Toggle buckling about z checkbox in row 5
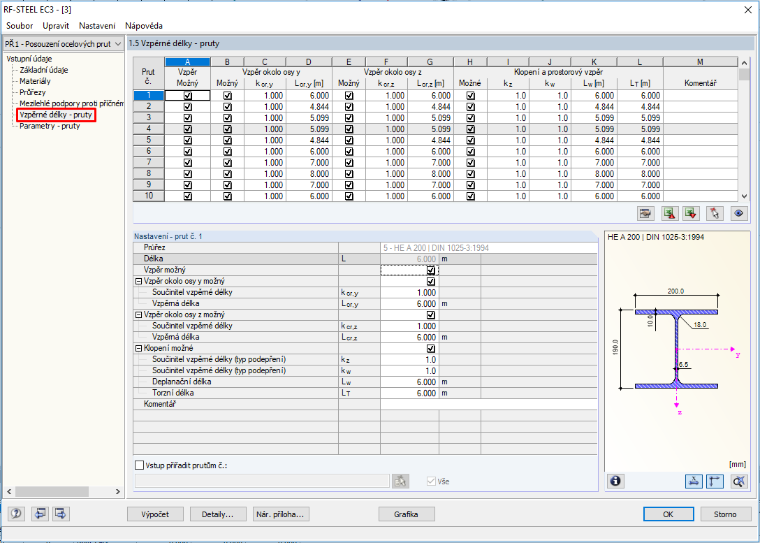The image size is (760, 543). [348, 141]
